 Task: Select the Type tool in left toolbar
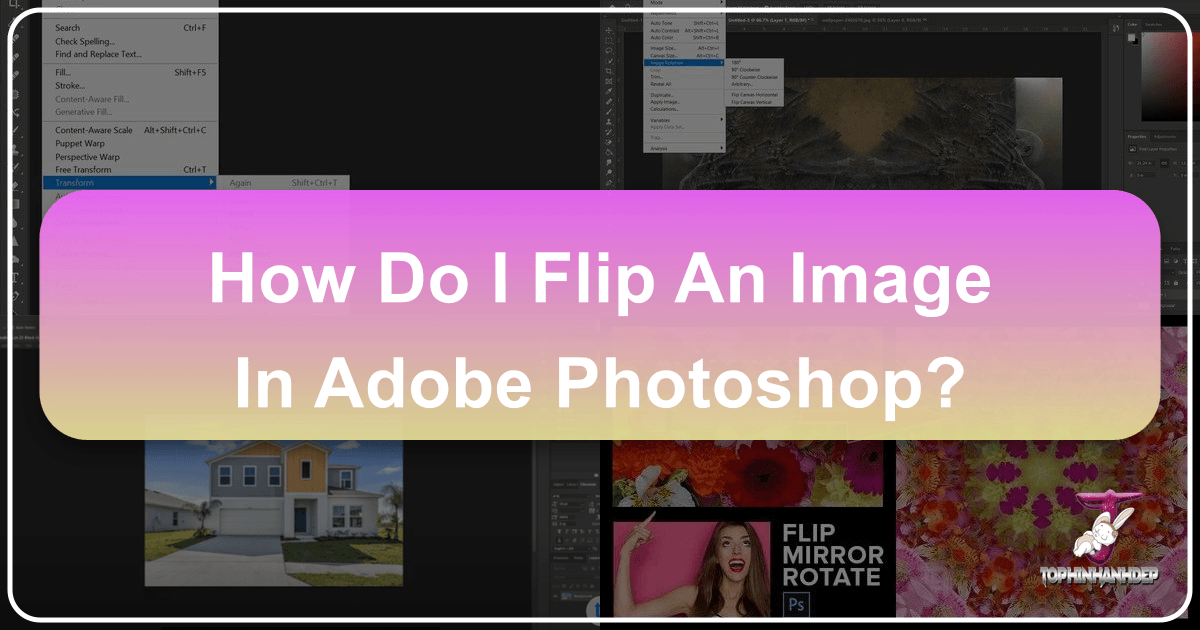point(16,277)
